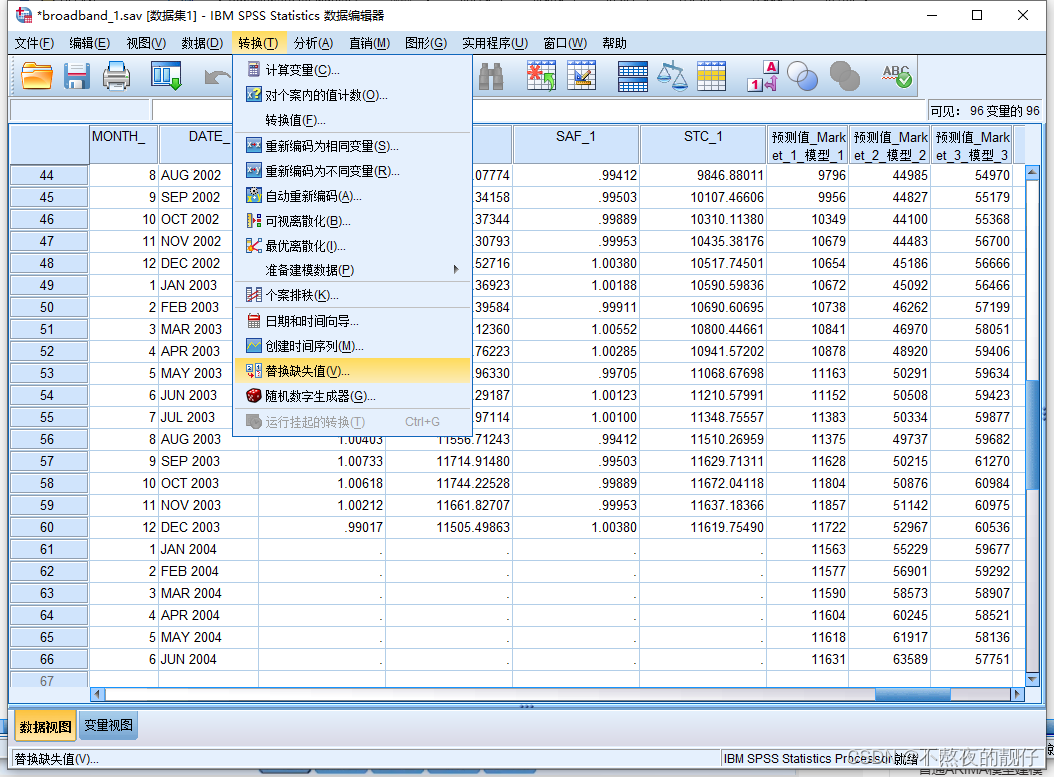Select 预测值_Market_2_模型_2 column header
Viewport: 1054px width, 777px height.
tap(890, 145)
